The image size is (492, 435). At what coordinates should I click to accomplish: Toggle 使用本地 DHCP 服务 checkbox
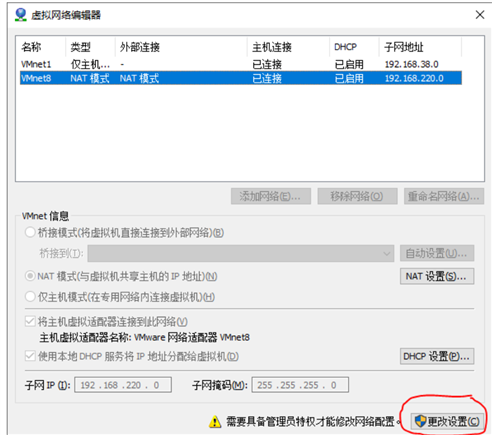[30, 356]
